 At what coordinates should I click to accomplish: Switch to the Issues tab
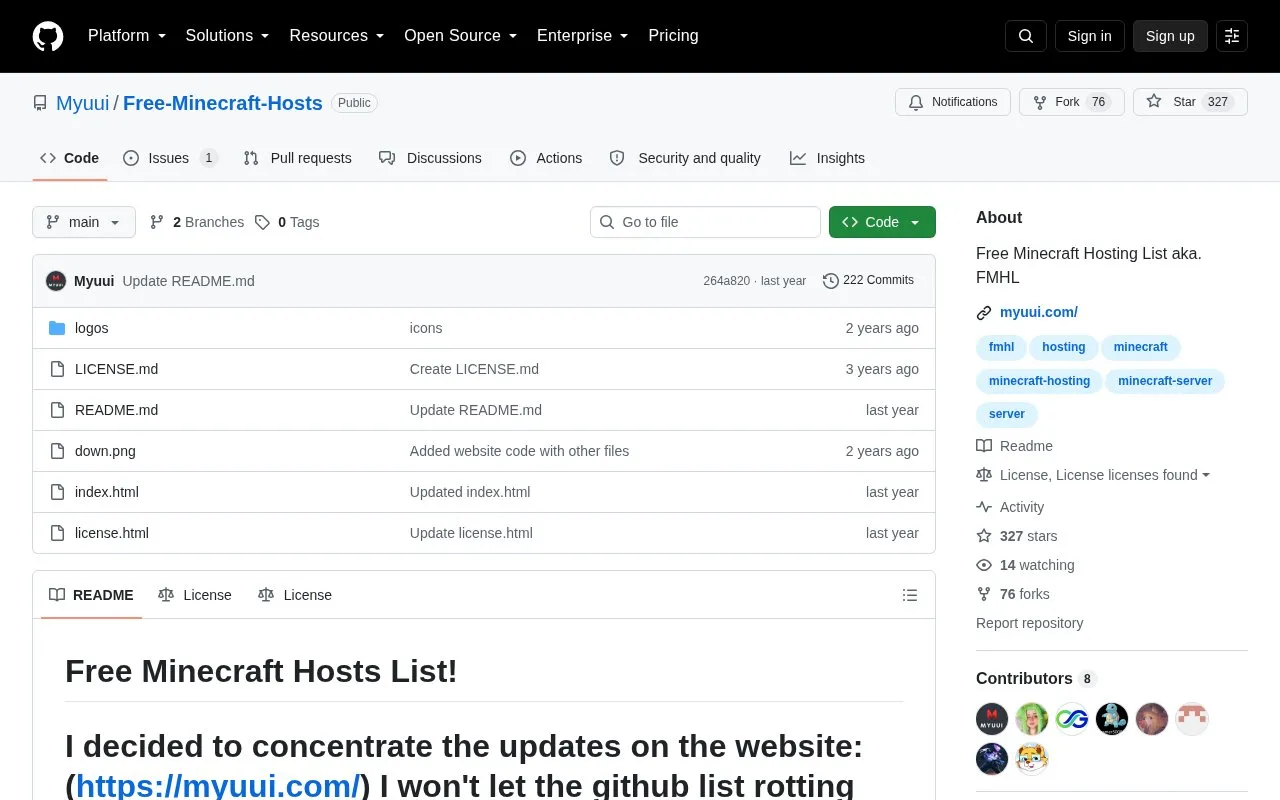click(170, 158)
